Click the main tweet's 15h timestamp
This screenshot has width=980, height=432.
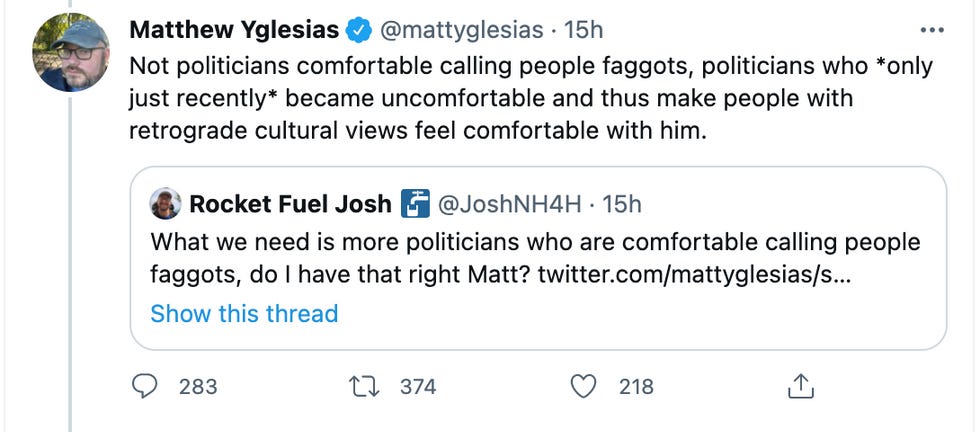pyautogui.click(x=584, y=30)
